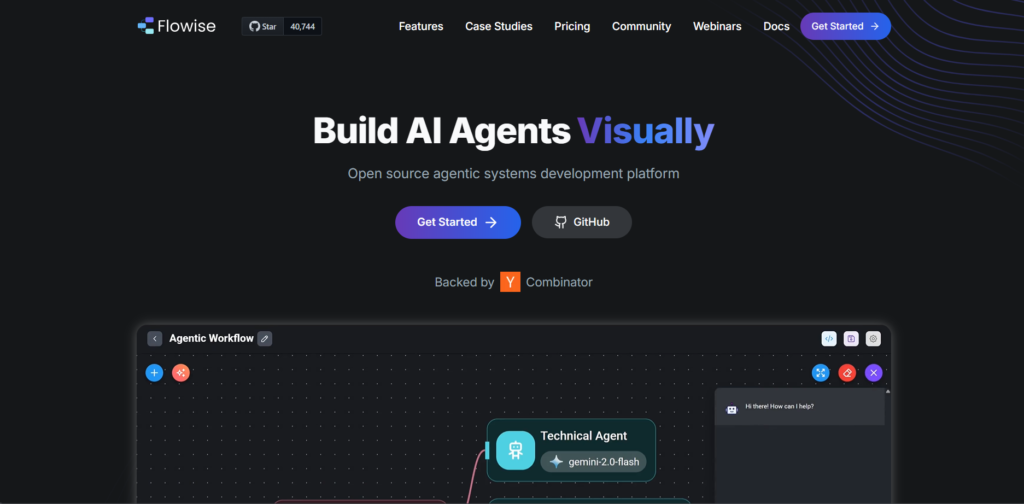Save the workflow with save icon
This screenshot has width=1024, height=504.
851,338
